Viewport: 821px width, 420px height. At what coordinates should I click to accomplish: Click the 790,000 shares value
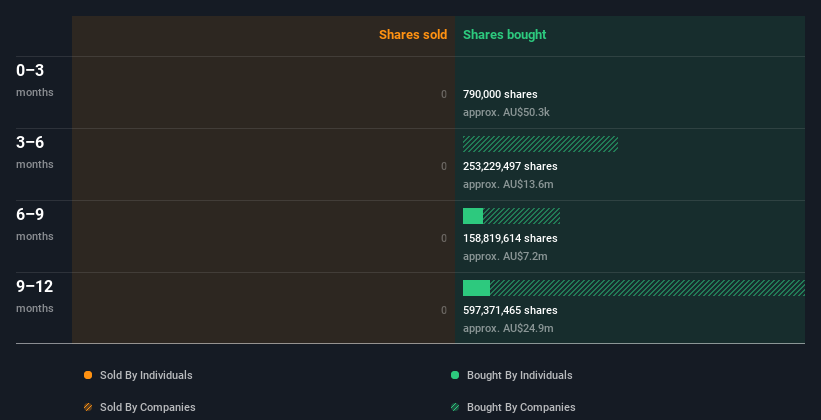click(x=500, y=94)
